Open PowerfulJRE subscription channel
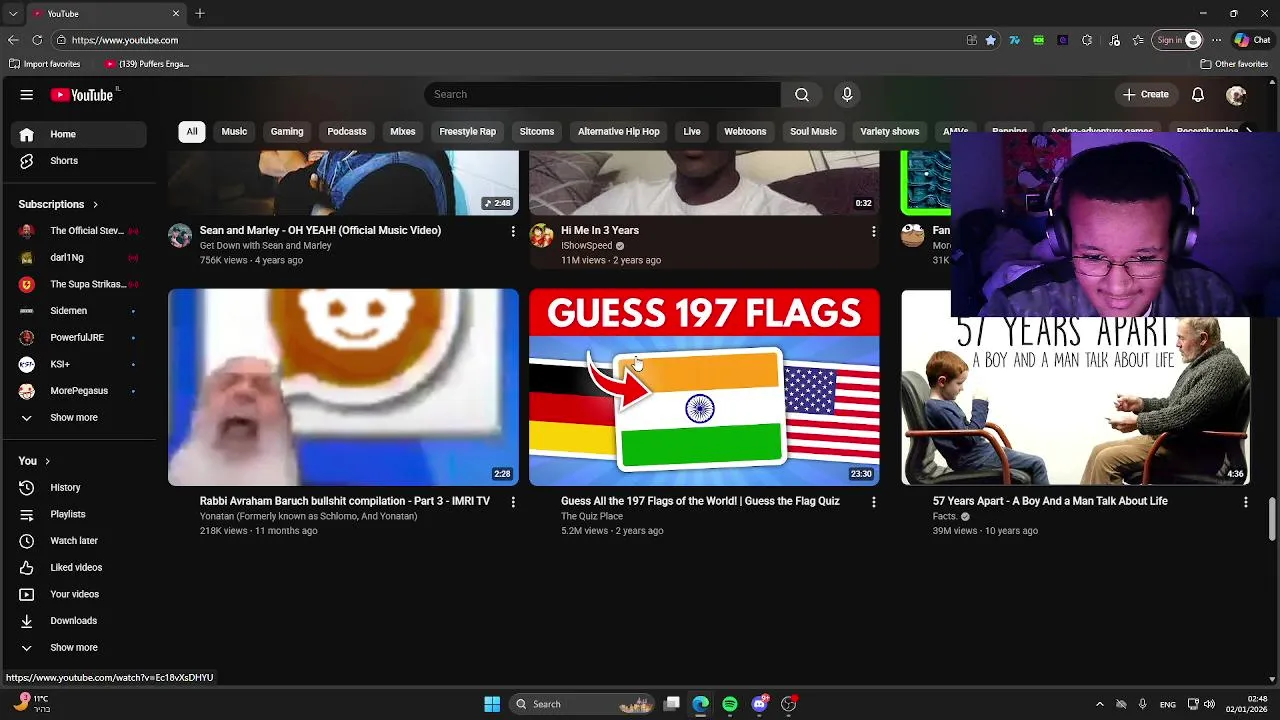This screenshot has height=720, width=1280. (x=78, y=337)
